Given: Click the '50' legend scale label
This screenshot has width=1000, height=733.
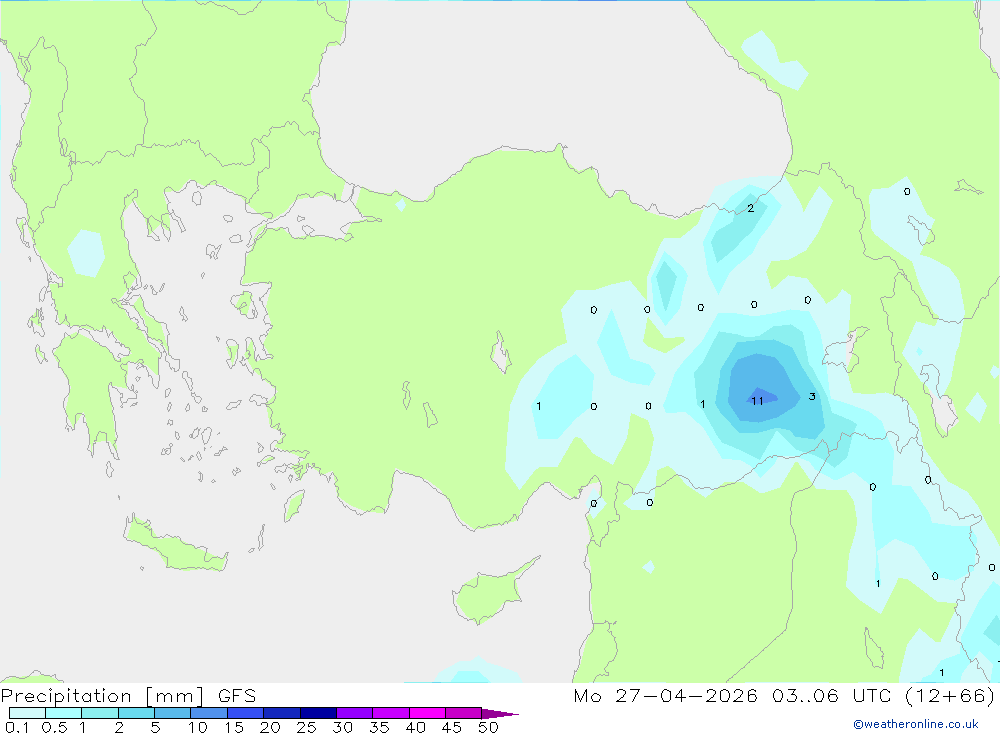Looking at the screenshot, I should pos(489,727).
